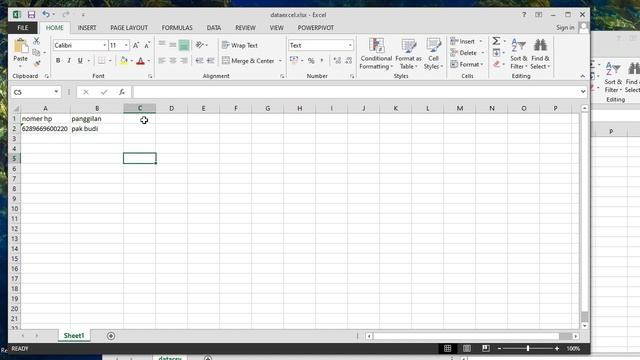
Task: Click the Orientation text angle icon
Action: (x=200, y=45)
